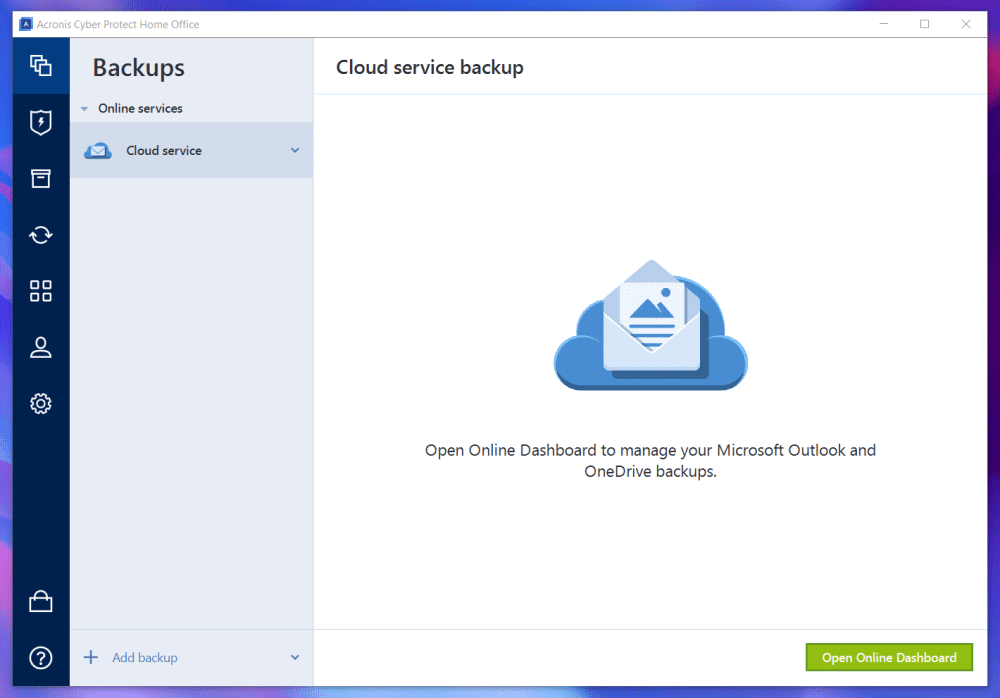Open the Sync section
The image size is (1000, 698).
[41, 235]
